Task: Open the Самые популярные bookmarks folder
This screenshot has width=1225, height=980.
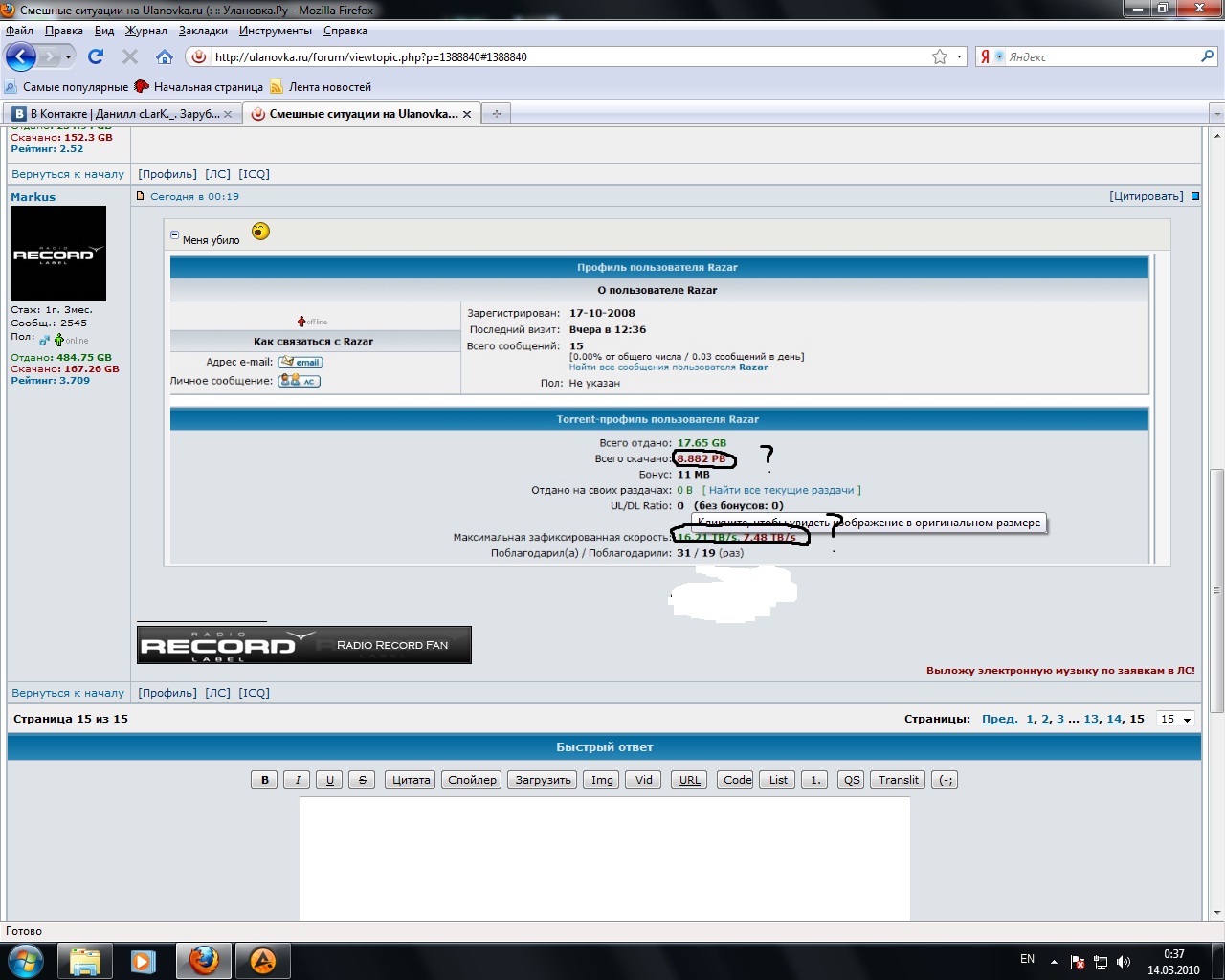Action: [67, 87]
